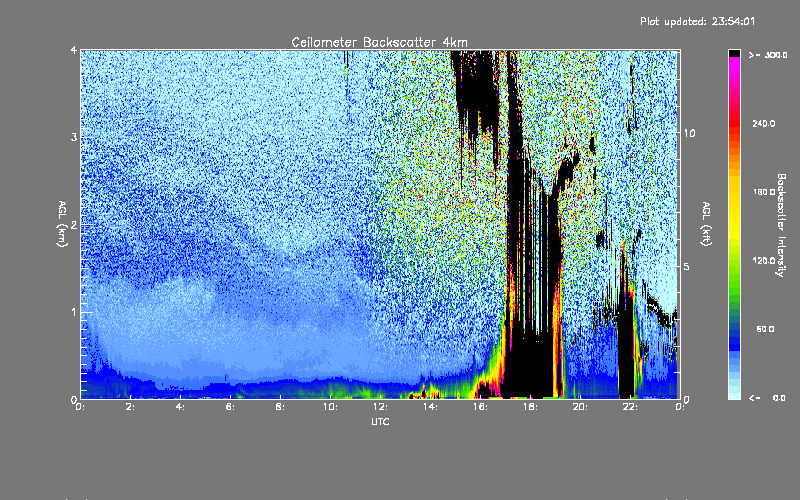Click the left 'AGL (km)' axis label

62,224
